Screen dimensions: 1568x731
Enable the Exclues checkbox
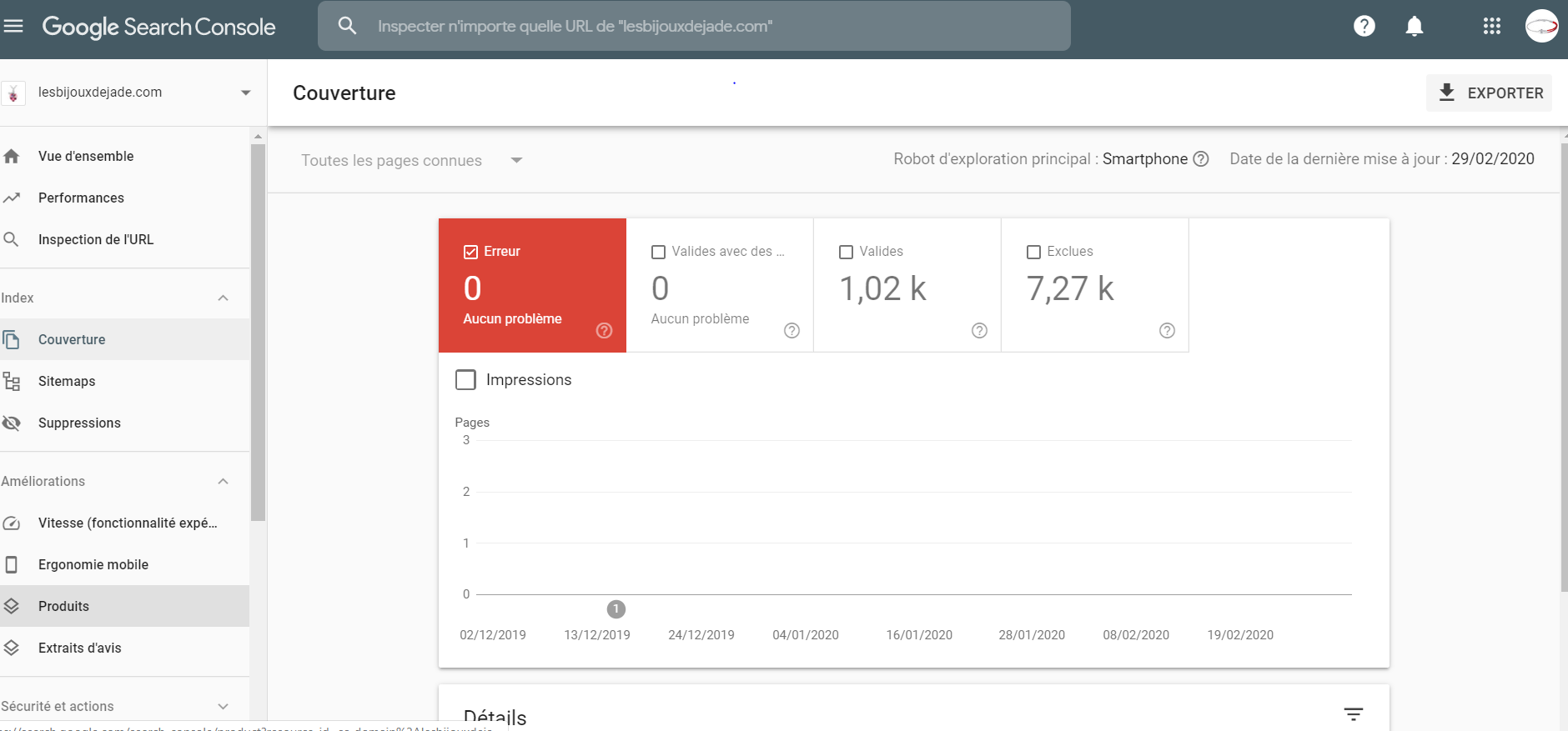pos(1033,252)
